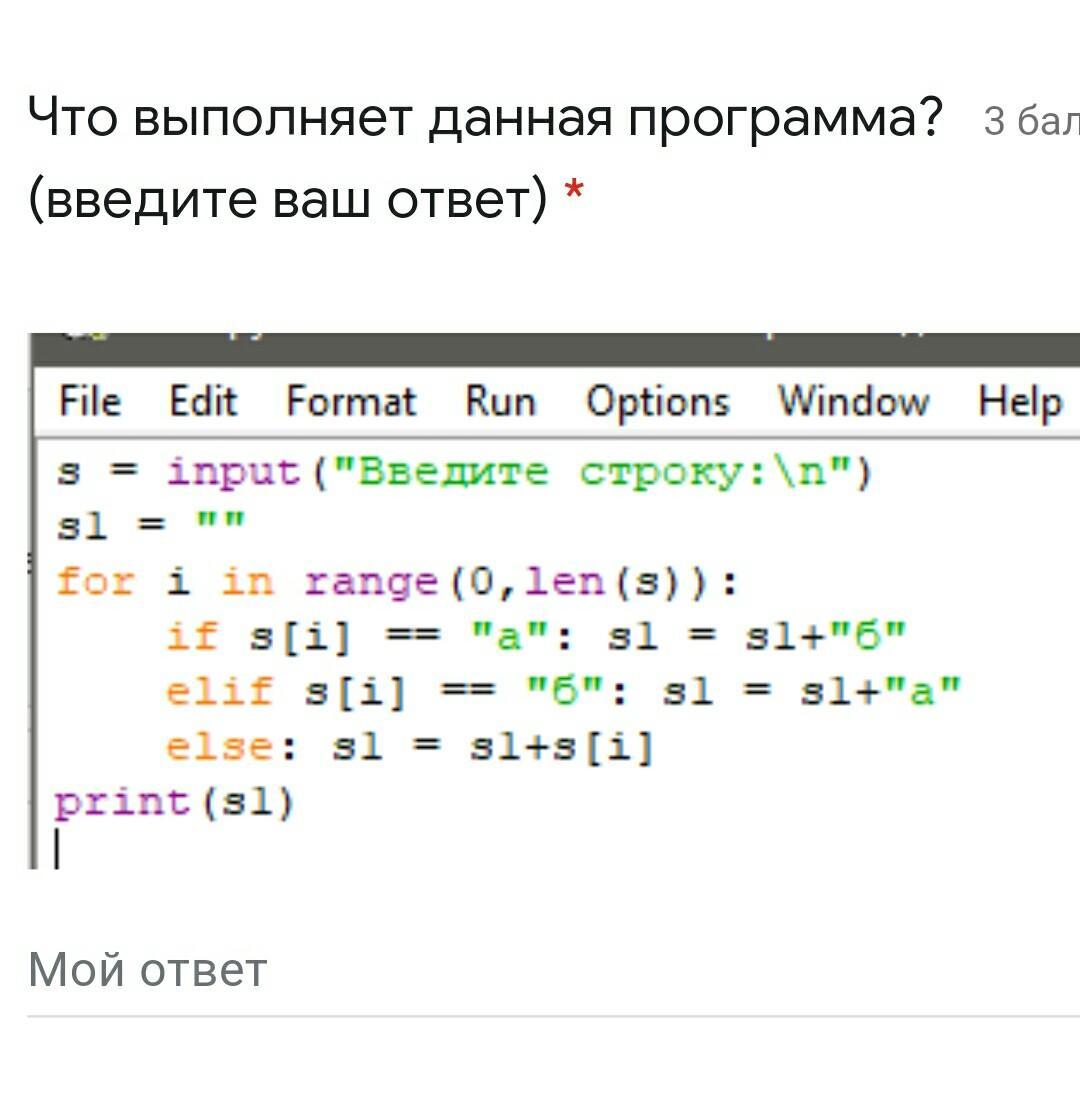Click the "3 бал" points label

pos(1030,122)
